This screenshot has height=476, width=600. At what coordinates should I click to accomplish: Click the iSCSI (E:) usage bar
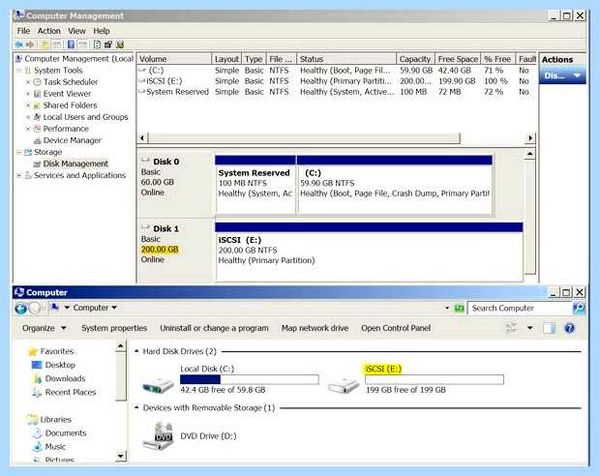pyautogui.click(x=434, y=379)
